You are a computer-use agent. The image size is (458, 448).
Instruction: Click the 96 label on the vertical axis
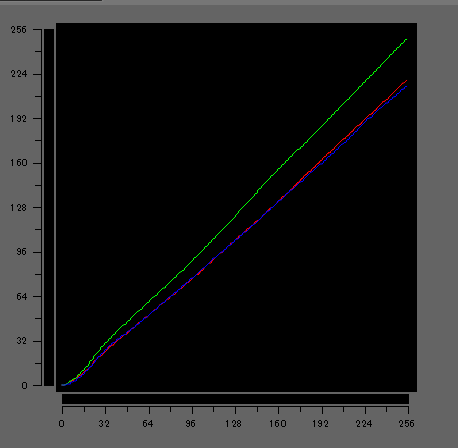21,252
